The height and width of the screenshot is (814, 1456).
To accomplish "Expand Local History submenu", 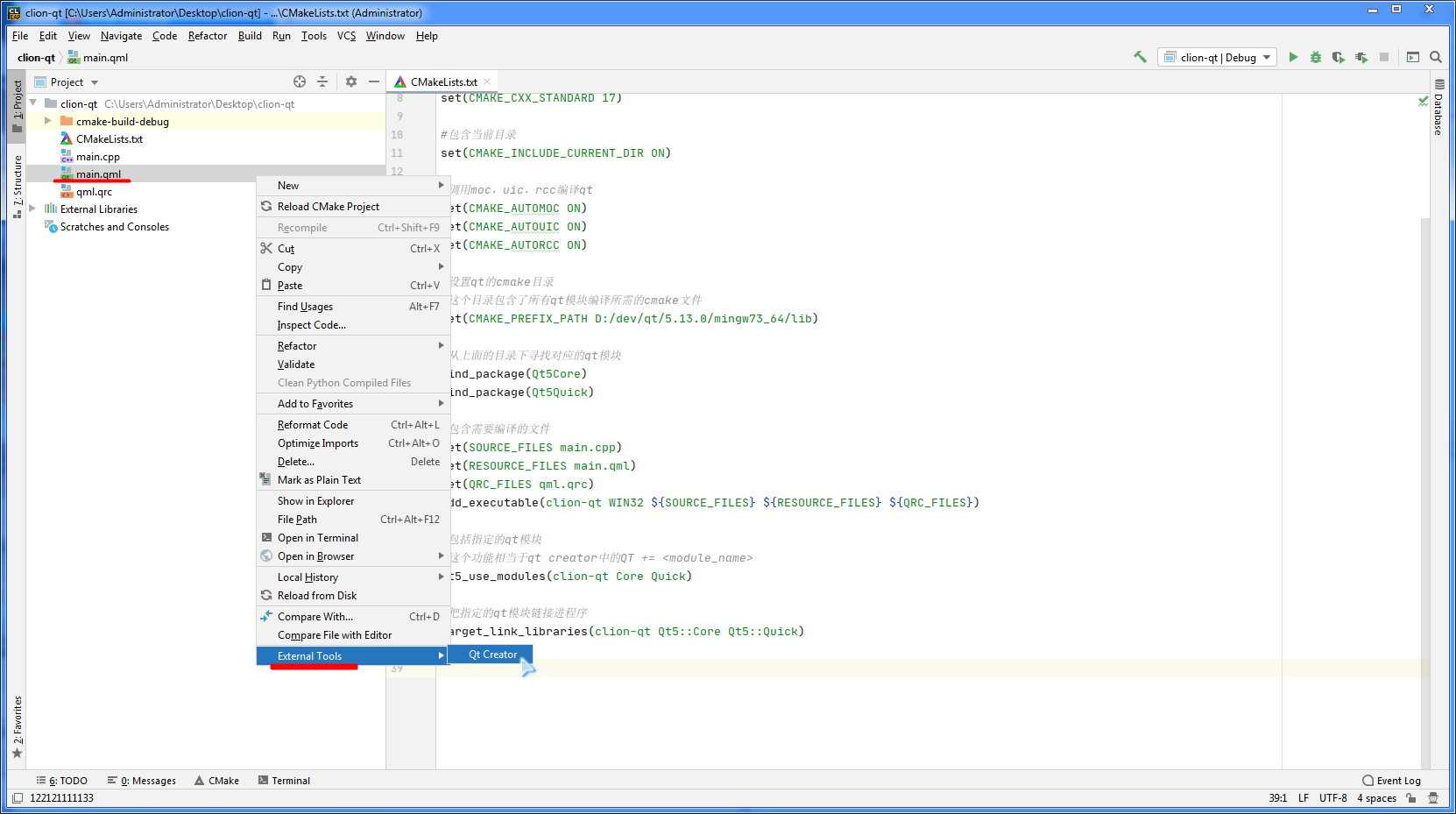I will click(x=352, y=577).
